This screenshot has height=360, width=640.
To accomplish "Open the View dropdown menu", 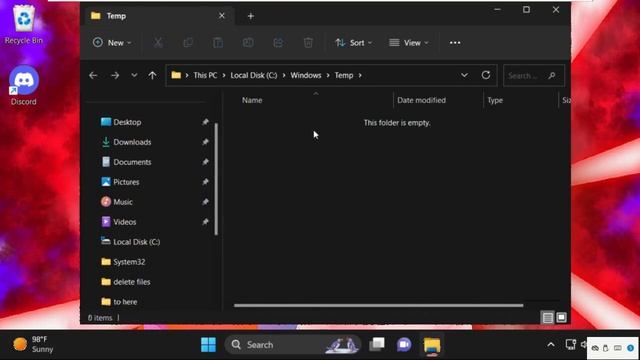I will (409, 42).
